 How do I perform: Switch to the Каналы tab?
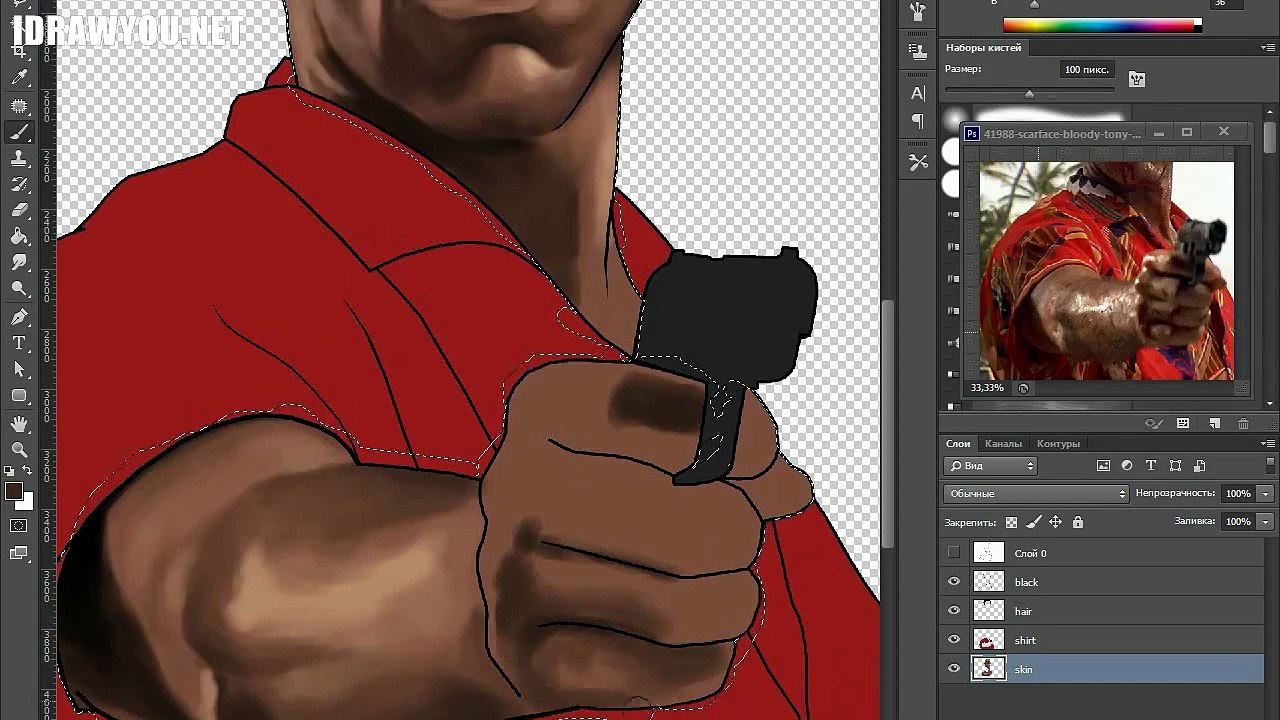[x=1003, y=444]
